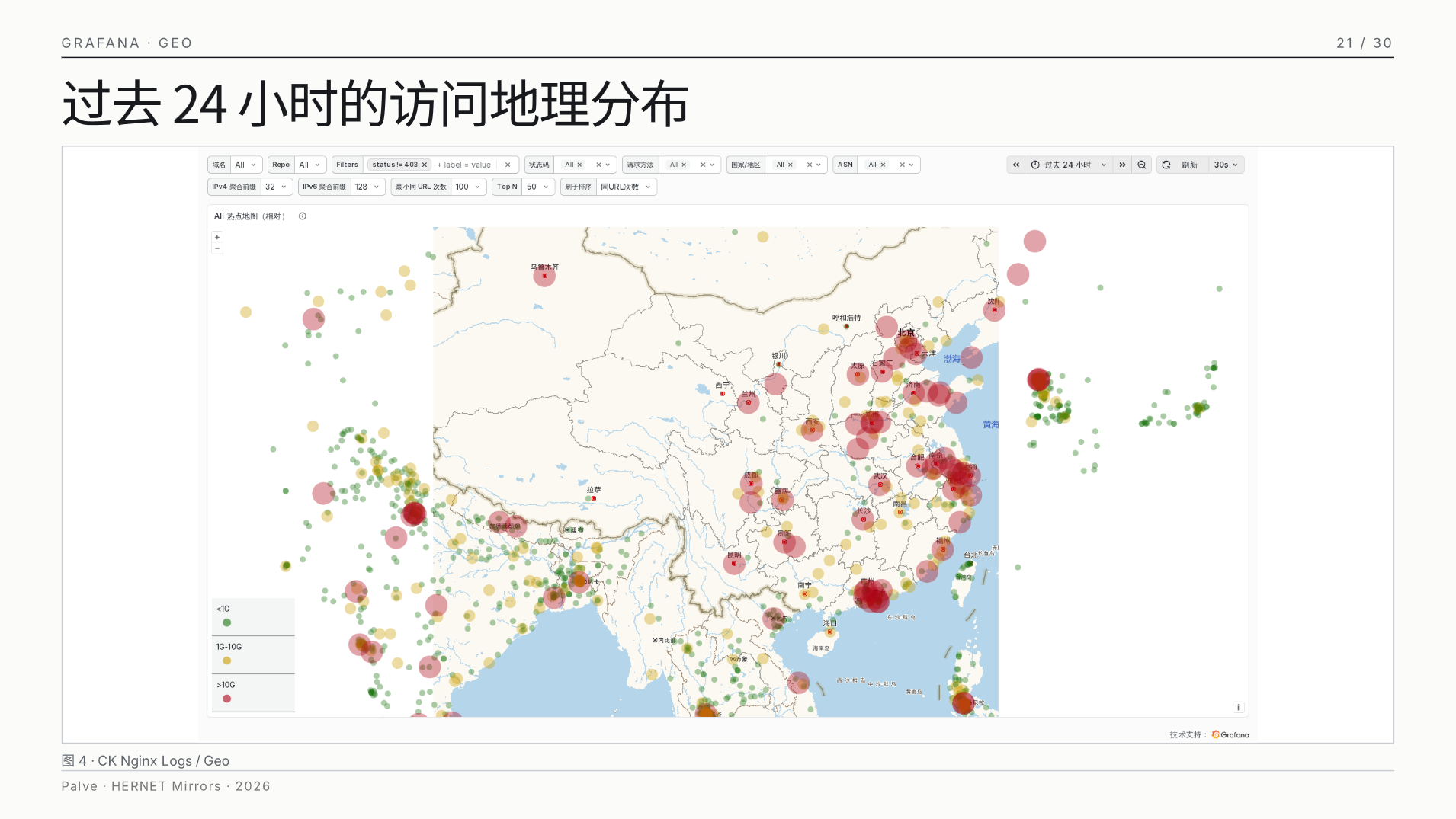Click the green <1G legend swatch
1456x819 pixels.
pos(226,622)
